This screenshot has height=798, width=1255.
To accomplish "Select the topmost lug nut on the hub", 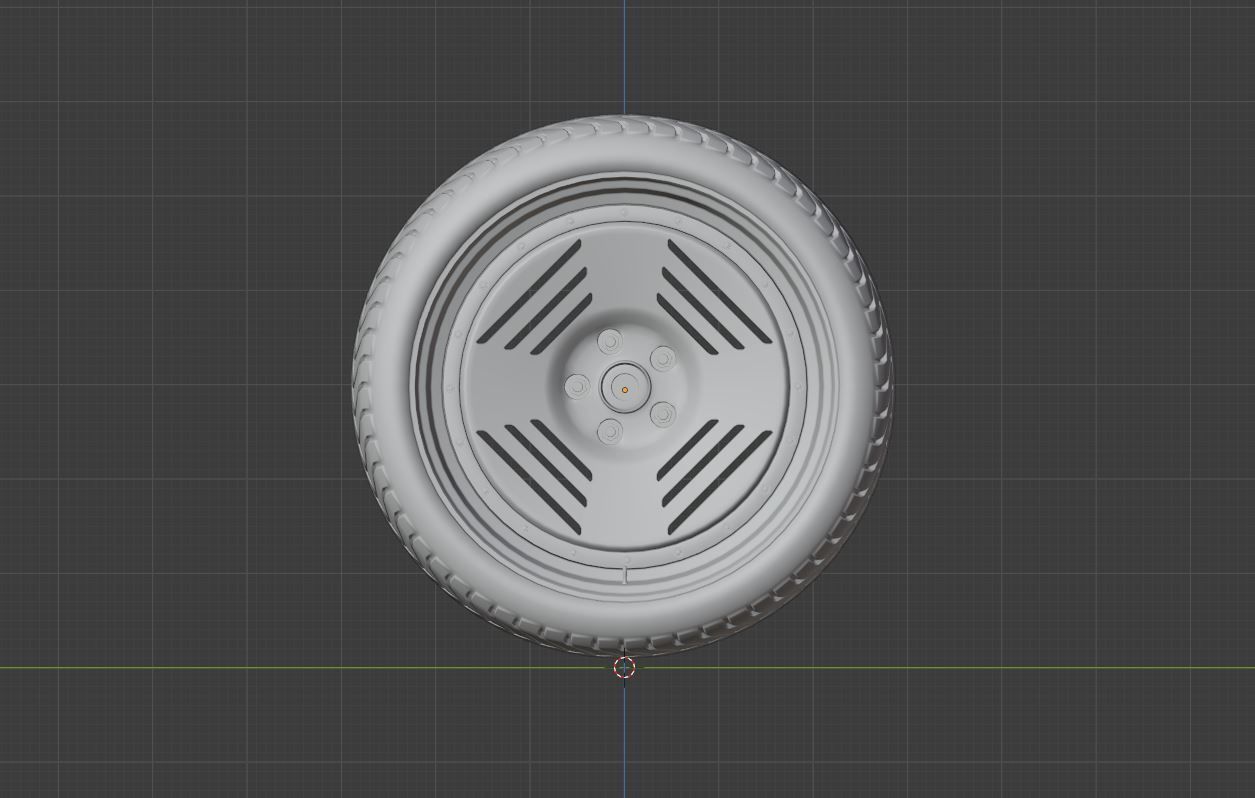I will point(610,343).
